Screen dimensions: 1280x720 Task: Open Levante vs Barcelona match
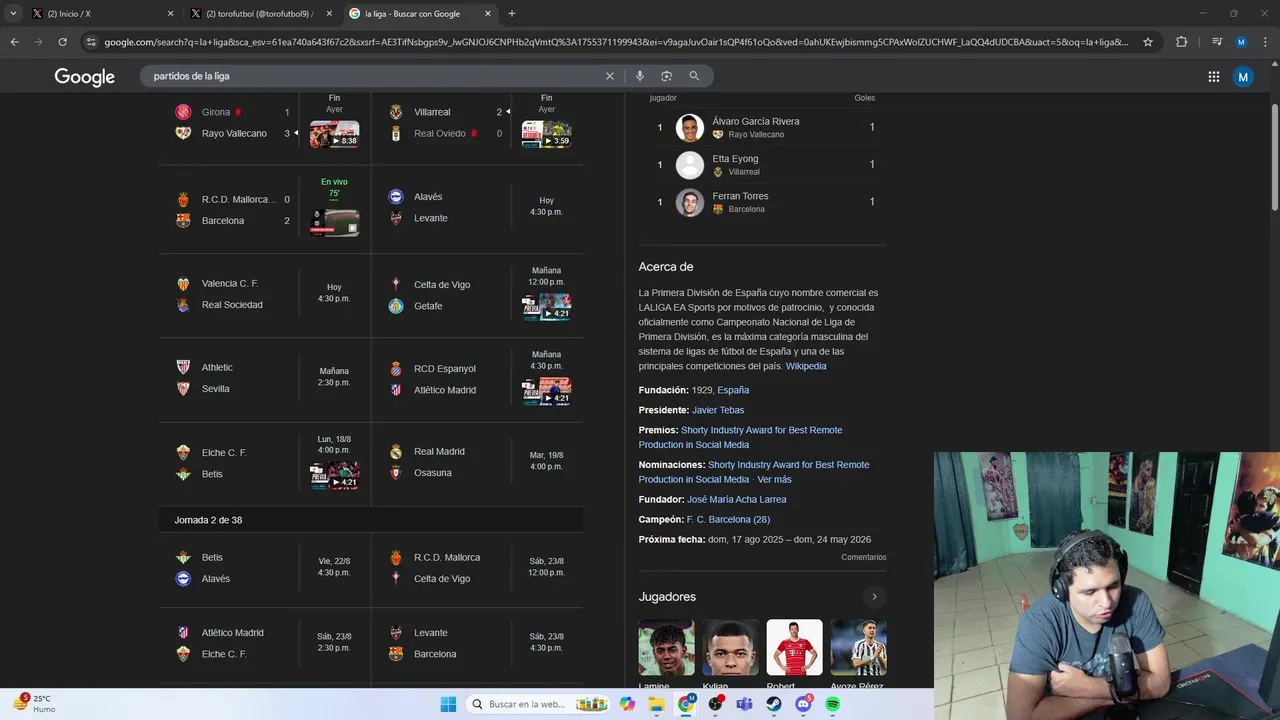click(x=478, y=643)
